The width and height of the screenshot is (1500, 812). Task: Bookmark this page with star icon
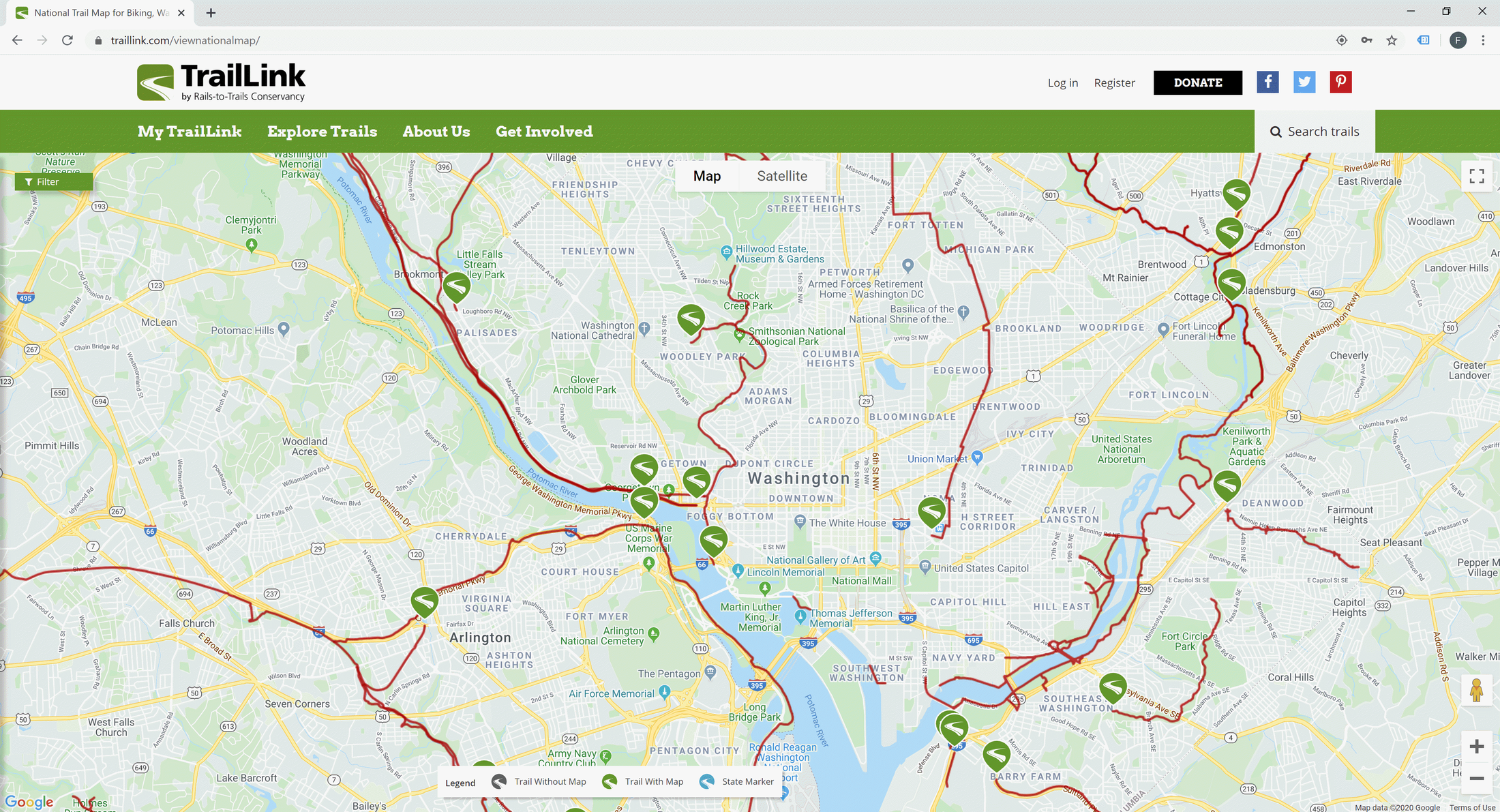pos(1392,40)
